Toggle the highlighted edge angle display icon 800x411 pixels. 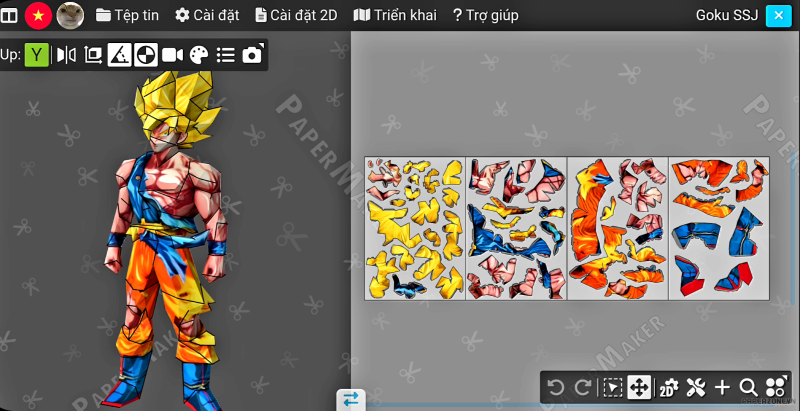(119, 55)
